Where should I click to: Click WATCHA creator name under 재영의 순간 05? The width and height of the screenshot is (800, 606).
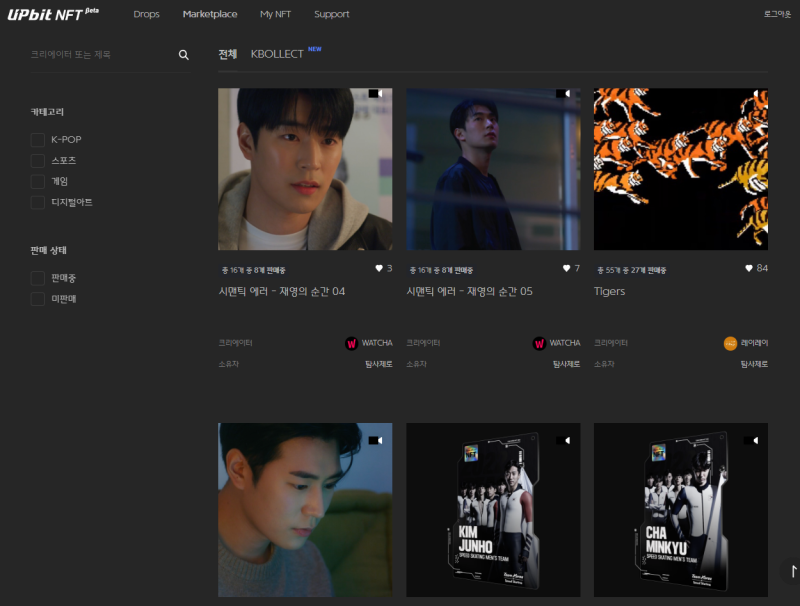tap(565, 343)
